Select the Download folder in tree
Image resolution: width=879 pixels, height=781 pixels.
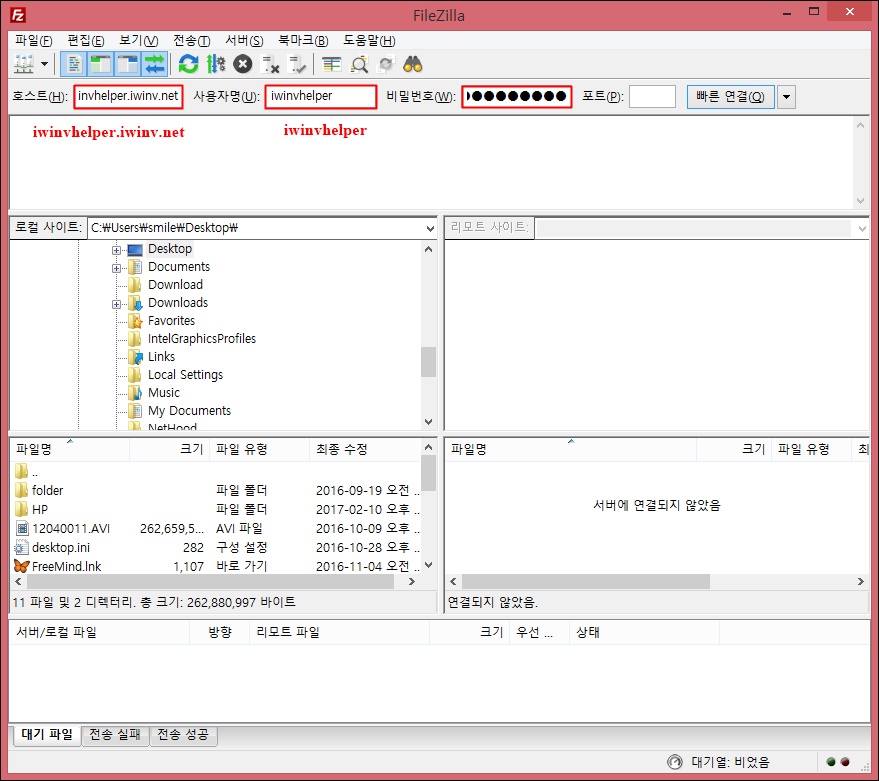pos(175,285)
